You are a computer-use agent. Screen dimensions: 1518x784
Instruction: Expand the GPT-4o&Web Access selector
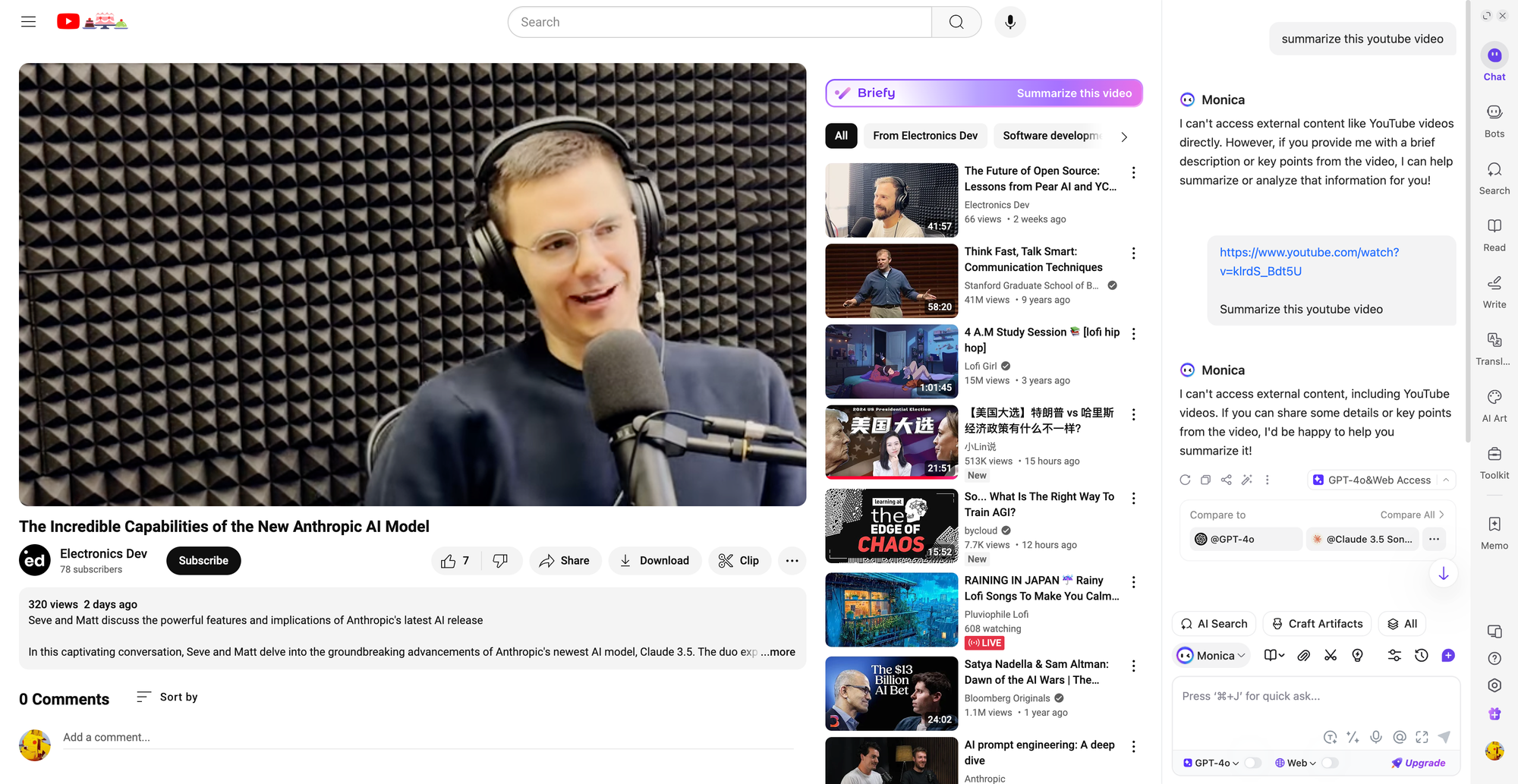[x=1381, y=480]
